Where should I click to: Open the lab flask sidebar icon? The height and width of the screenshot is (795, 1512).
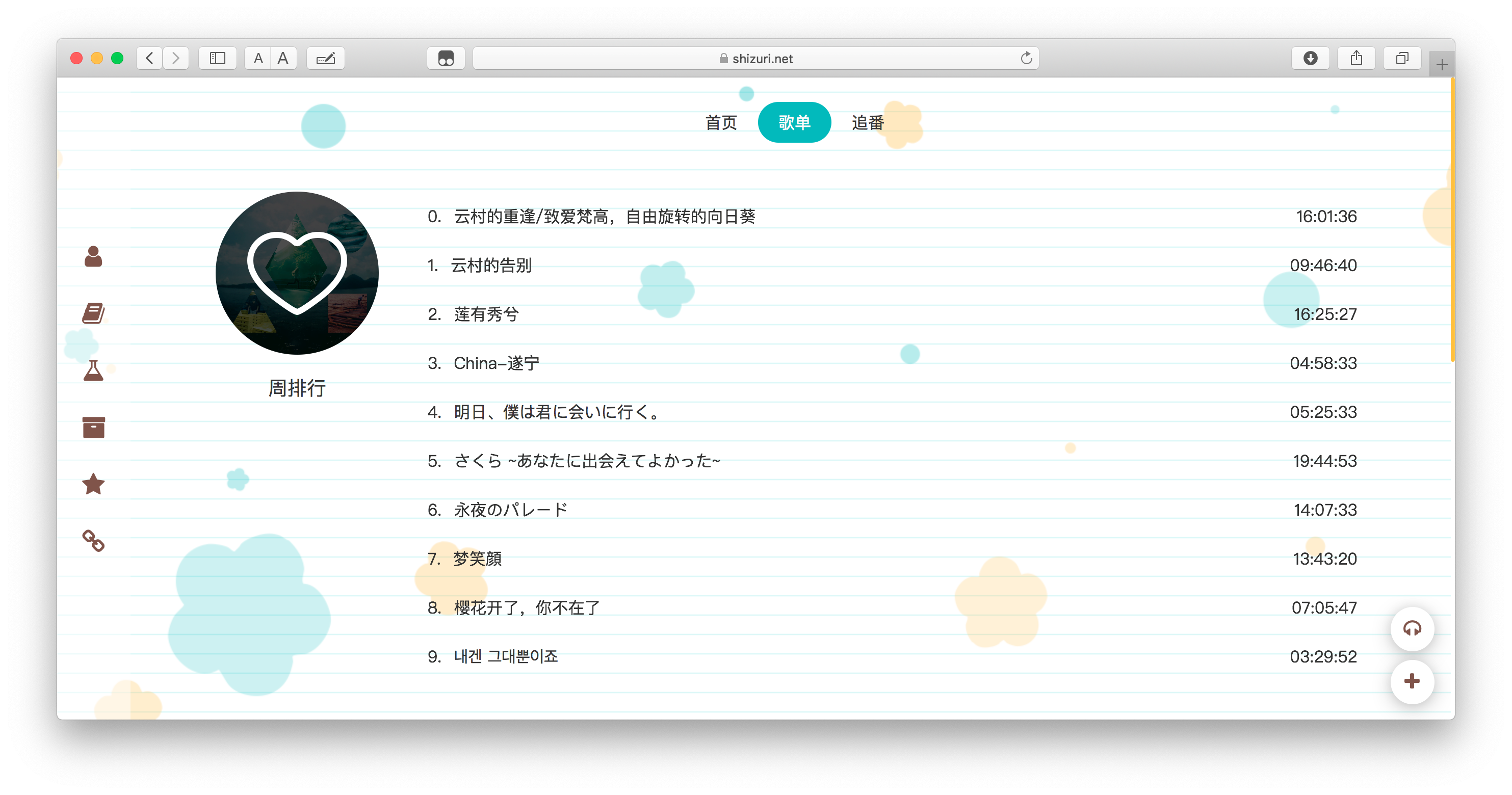click(x=93, y=370)
